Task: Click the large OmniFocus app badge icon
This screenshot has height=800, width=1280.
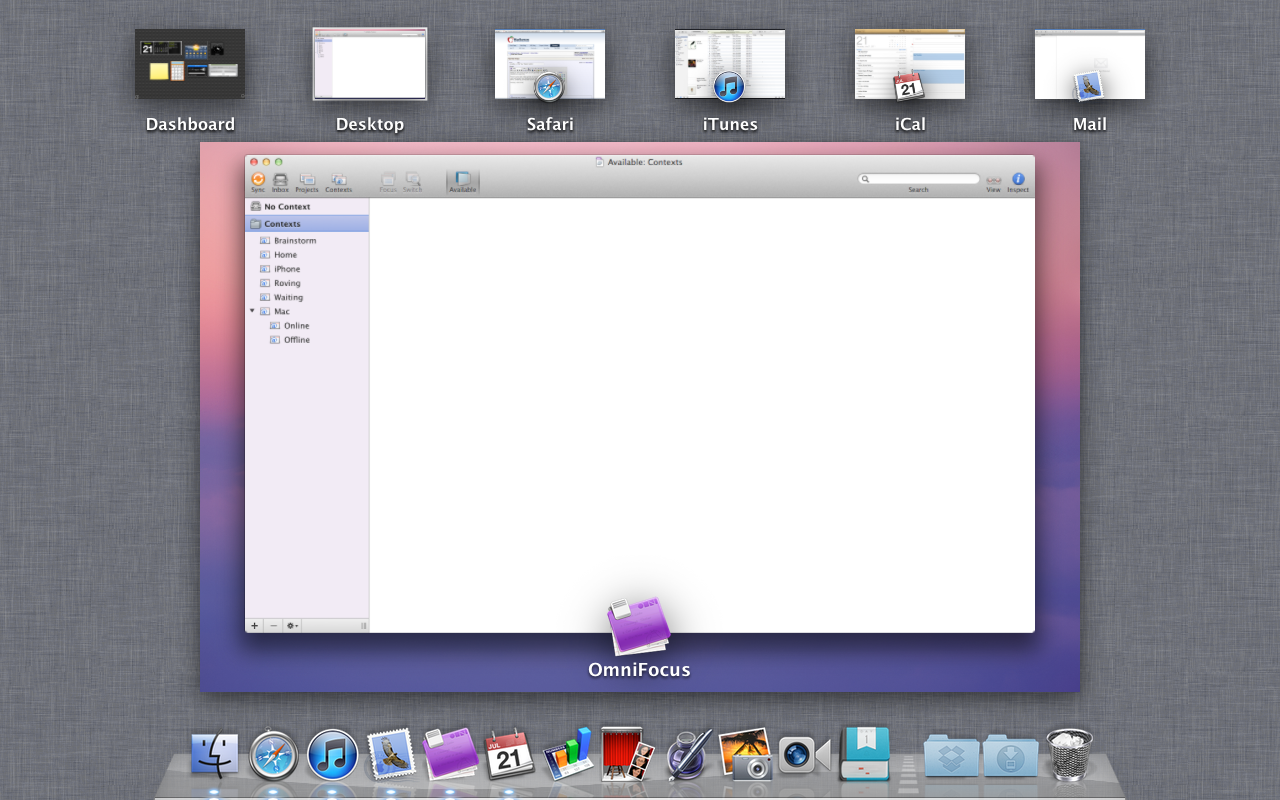Action: pyautogui.click(x=639, y=624)
